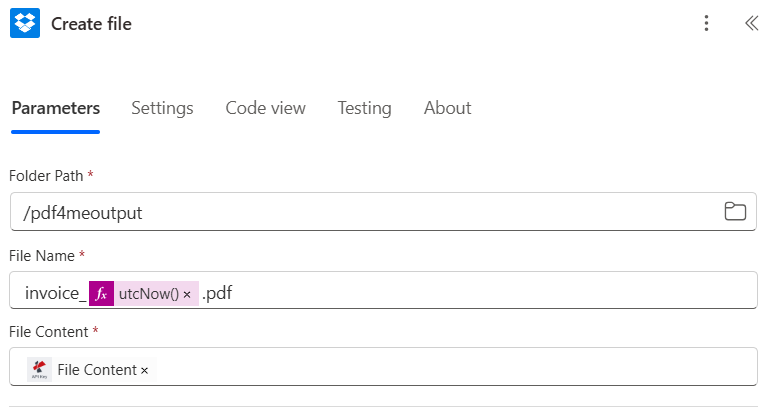Open the About tab
Image resolution: width=764 pixels, height=413 pixels.
tap(447, 108)
